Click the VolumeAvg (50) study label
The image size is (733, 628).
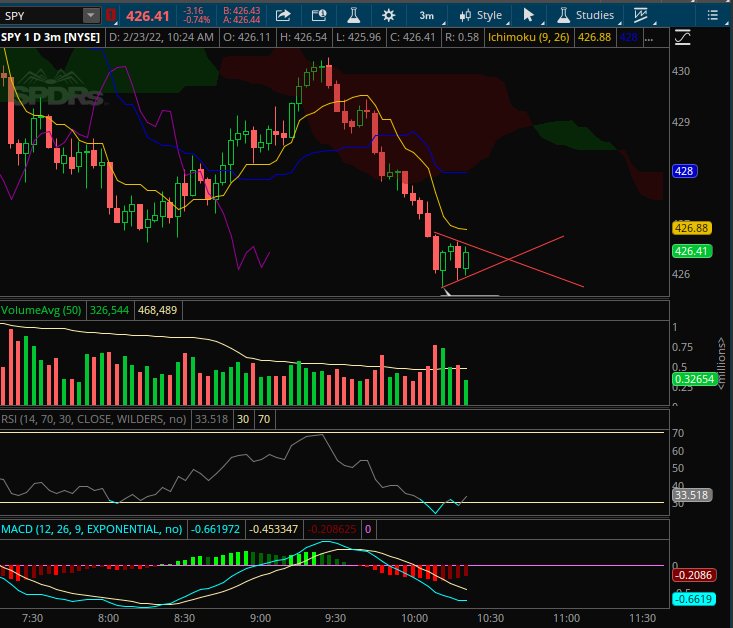click(41, 310)
